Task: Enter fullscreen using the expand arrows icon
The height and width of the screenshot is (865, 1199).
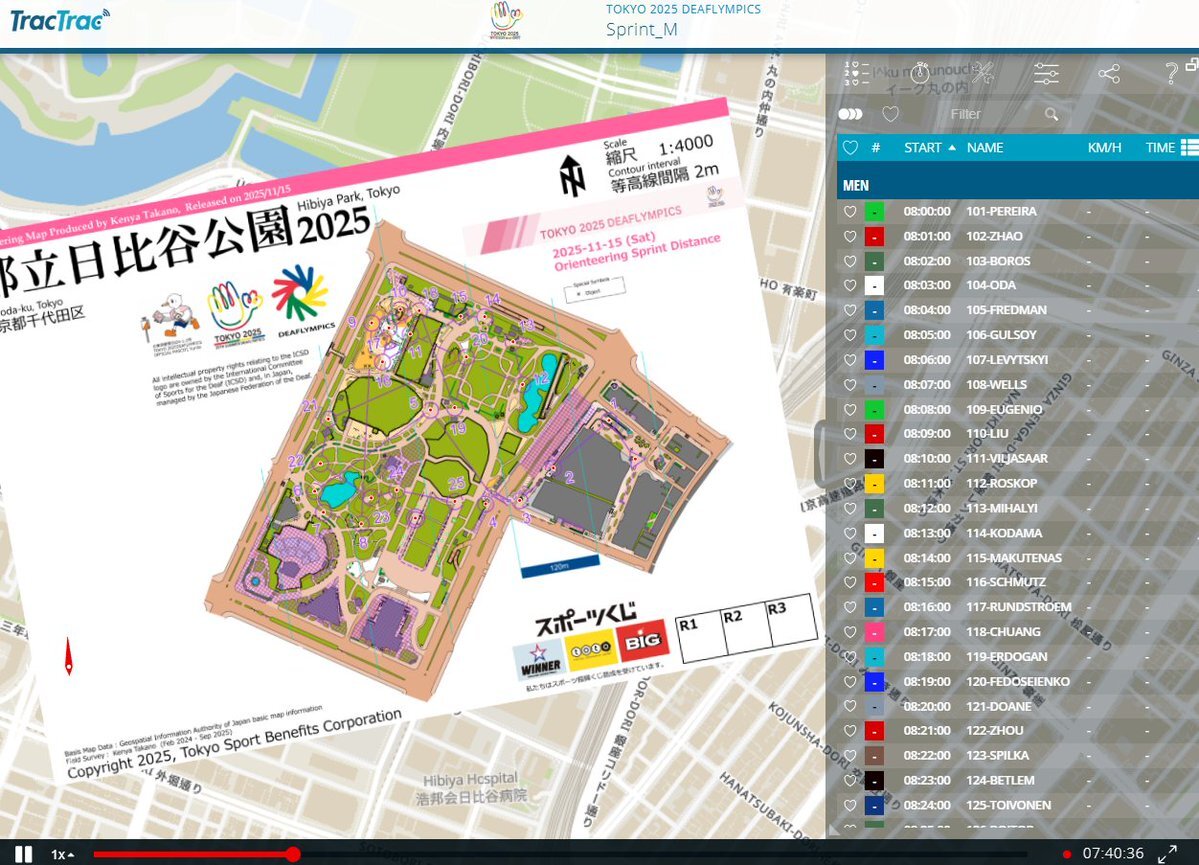Action: (1167, 854)
